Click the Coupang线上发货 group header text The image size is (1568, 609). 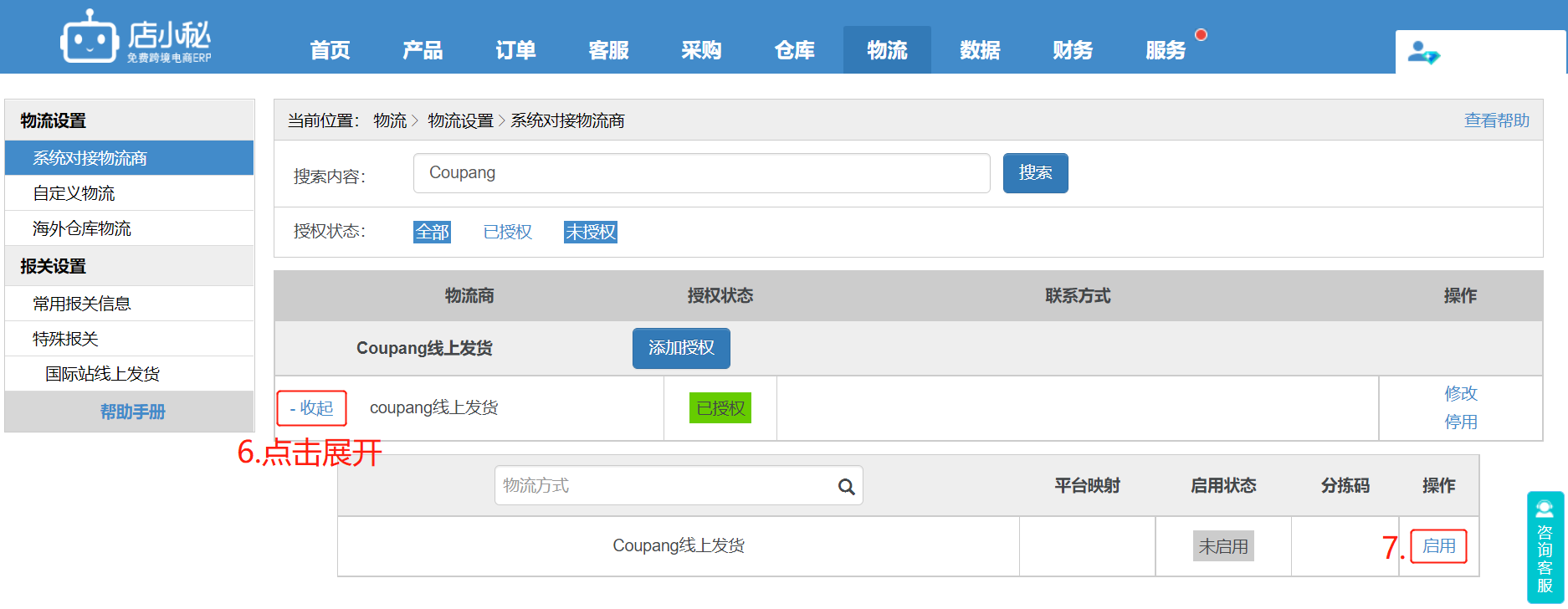(x=424, y=348)
